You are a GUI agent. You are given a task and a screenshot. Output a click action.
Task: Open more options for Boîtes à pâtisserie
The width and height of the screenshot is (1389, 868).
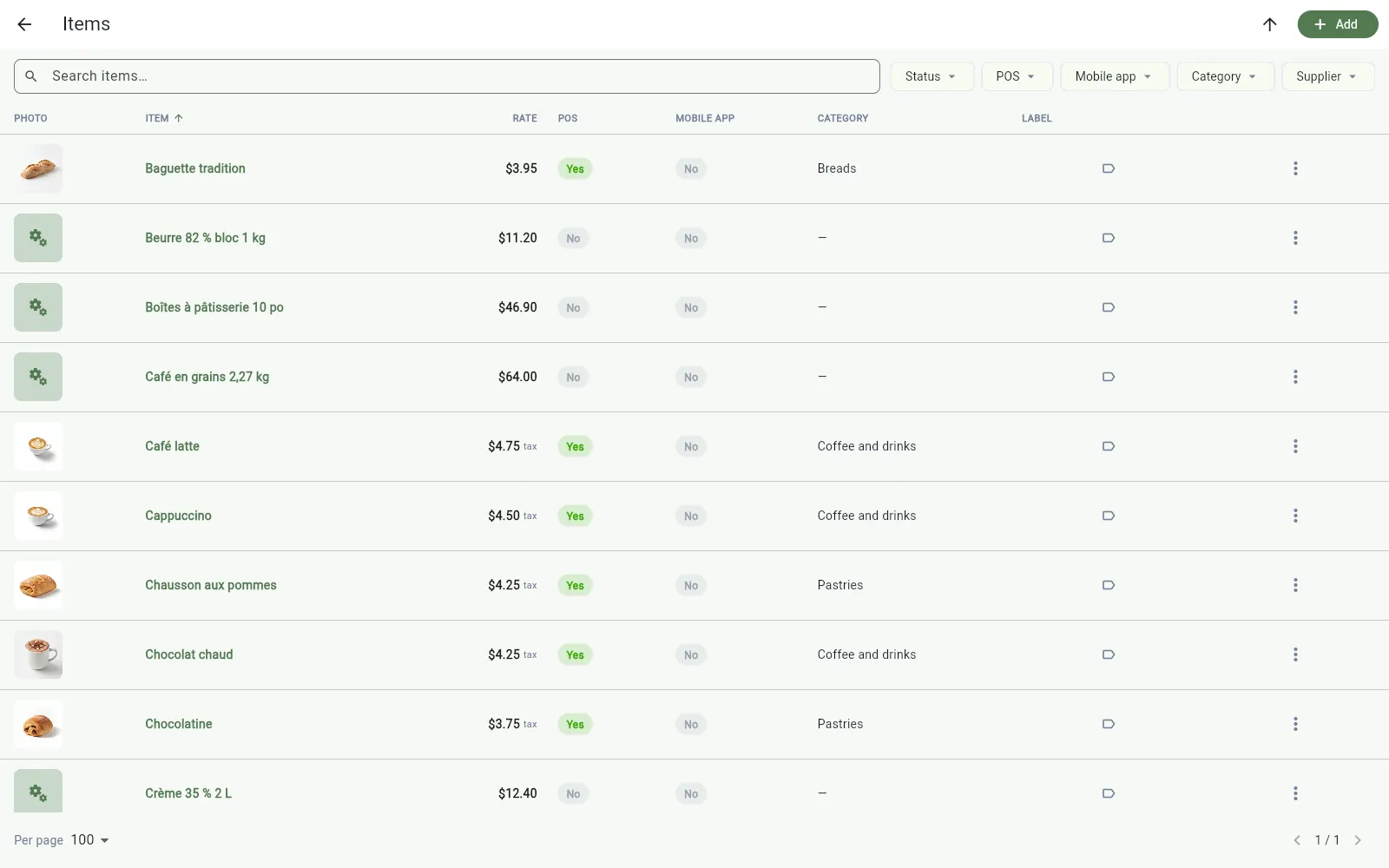pyautogui.click(x=1295, y=307)
